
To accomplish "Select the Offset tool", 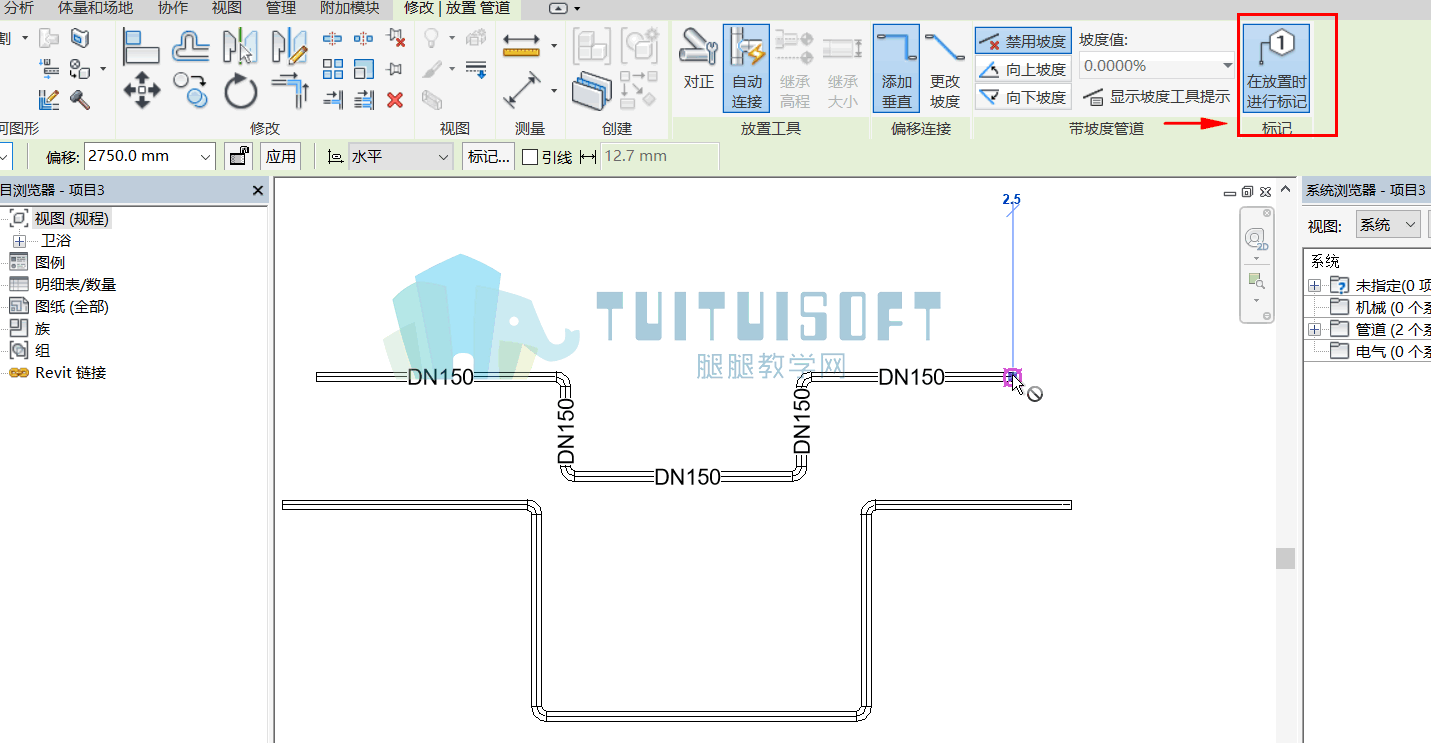I will pos(190,46).
